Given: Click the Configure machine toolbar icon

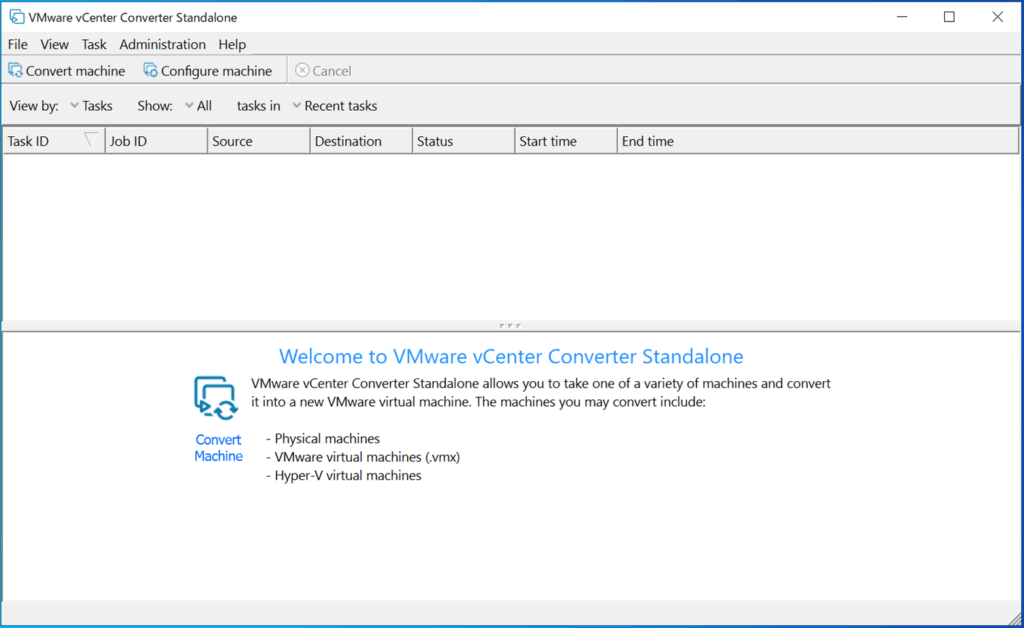Looking at the screenshot, I should coord(151,71).
